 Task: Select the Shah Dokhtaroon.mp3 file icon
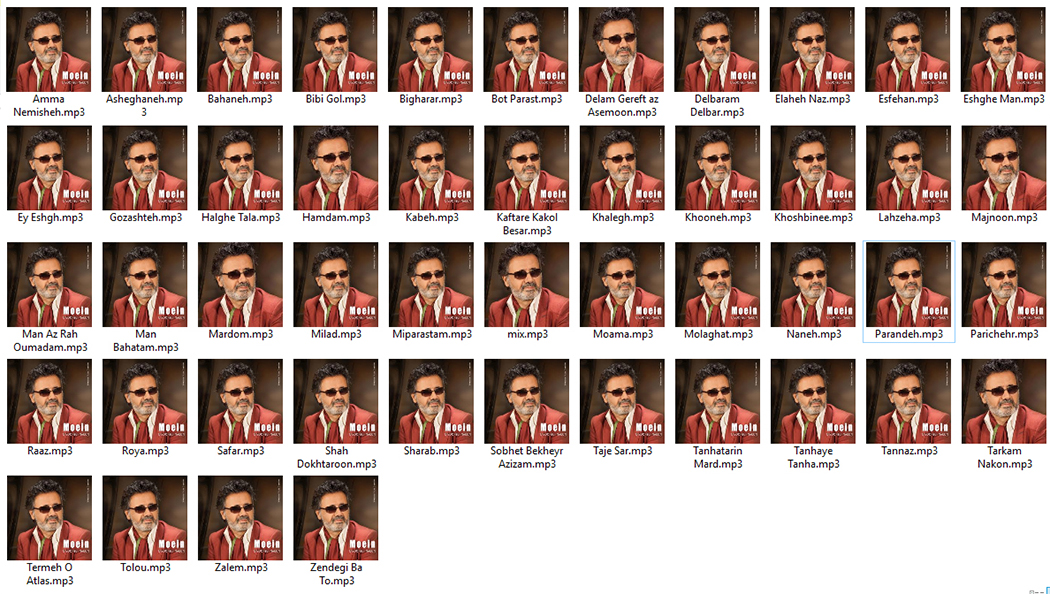(335, 402)
